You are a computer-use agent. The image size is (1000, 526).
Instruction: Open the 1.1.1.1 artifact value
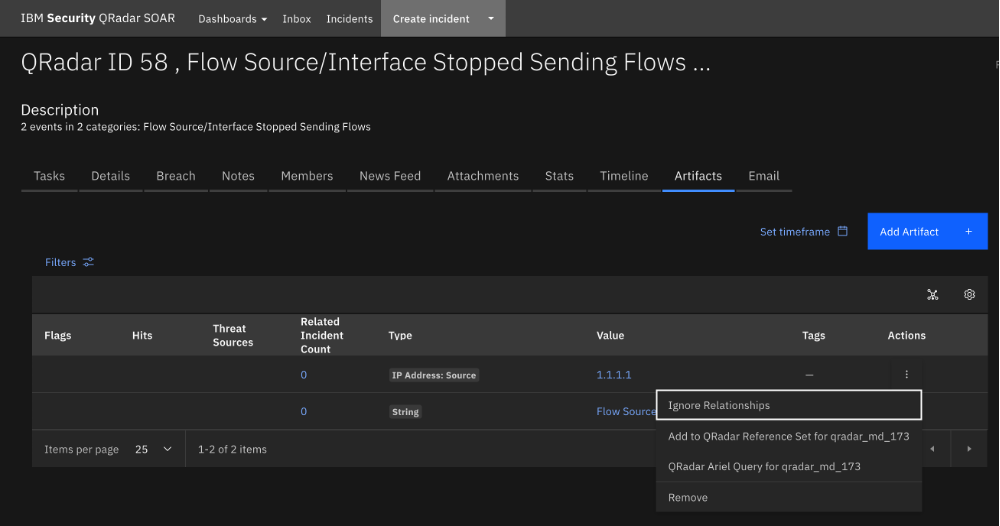[614, 375]
